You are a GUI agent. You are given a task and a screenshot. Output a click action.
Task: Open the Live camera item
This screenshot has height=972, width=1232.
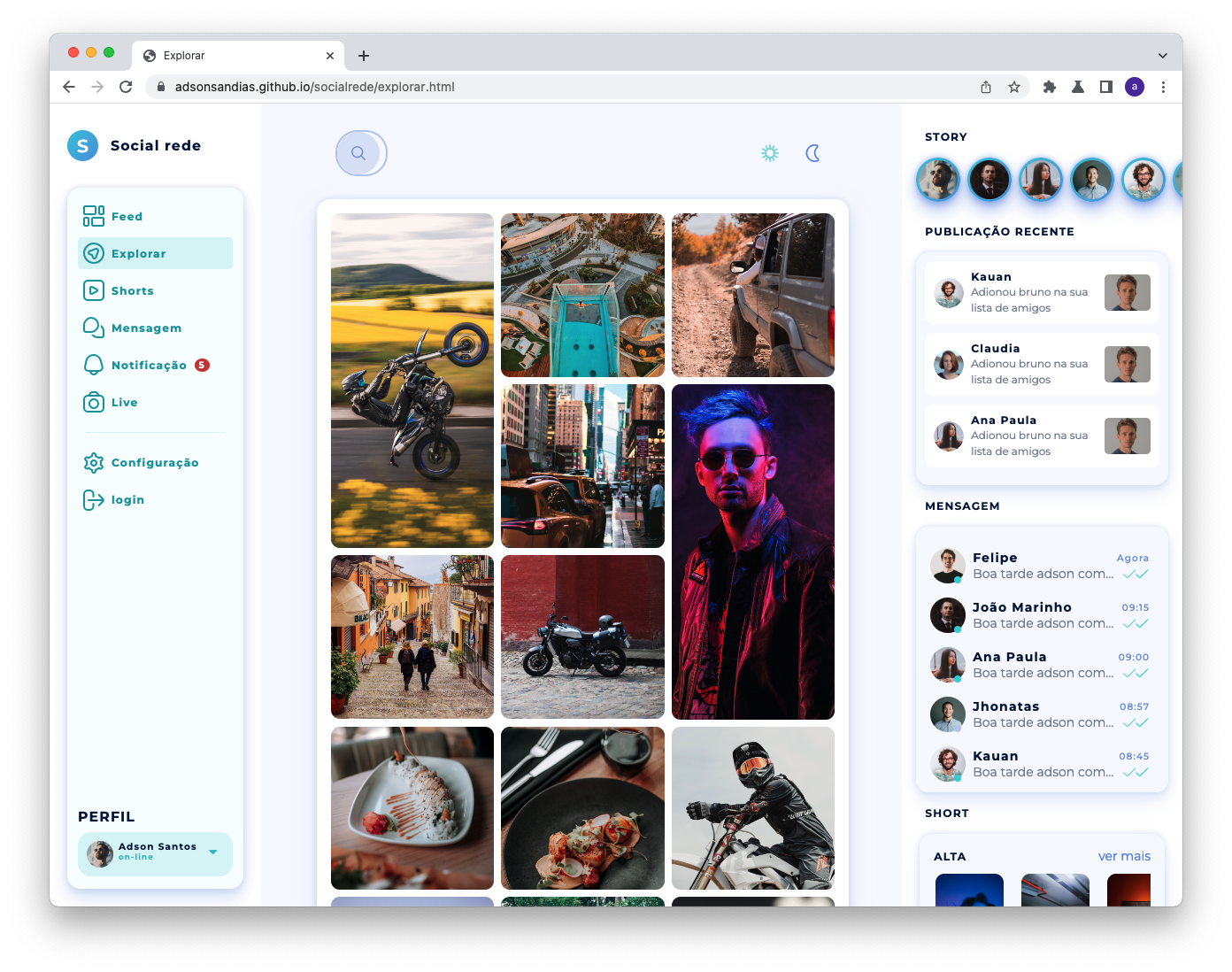[155, 402]
